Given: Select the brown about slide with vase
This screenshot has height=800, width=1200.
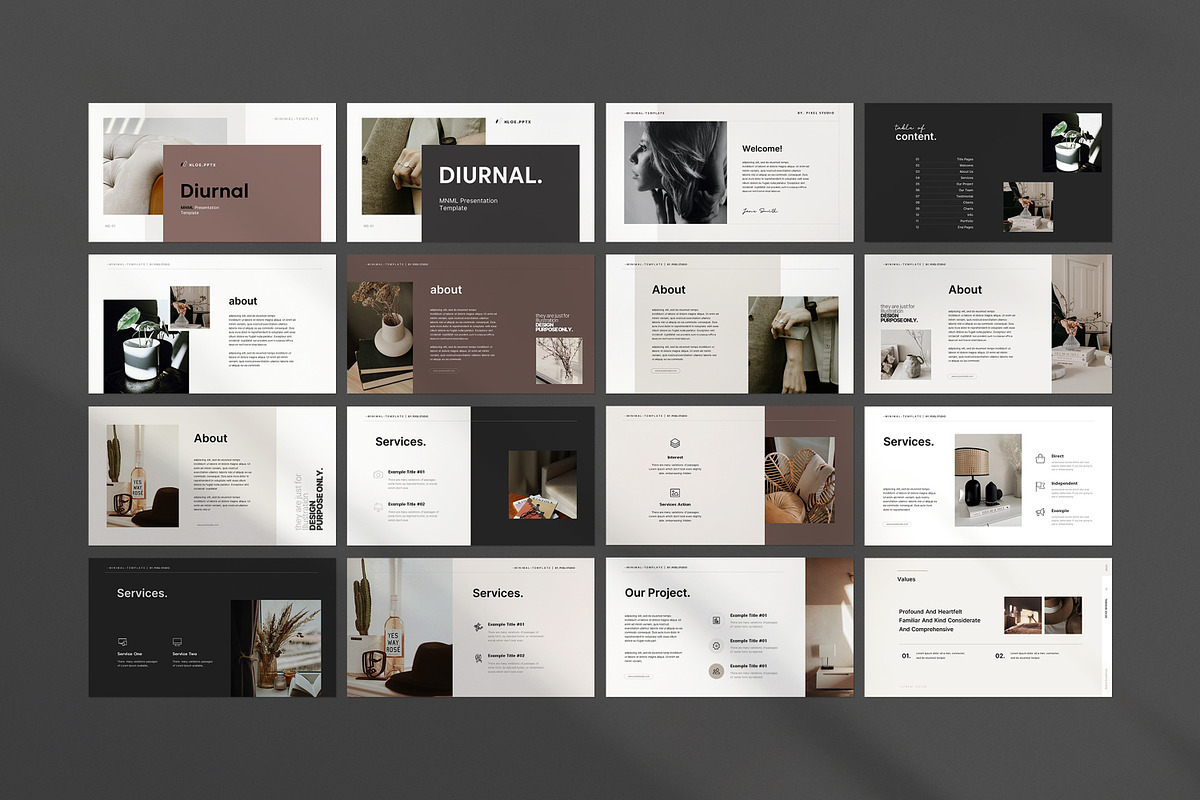Looking at the screenshot, I should 470,324.
